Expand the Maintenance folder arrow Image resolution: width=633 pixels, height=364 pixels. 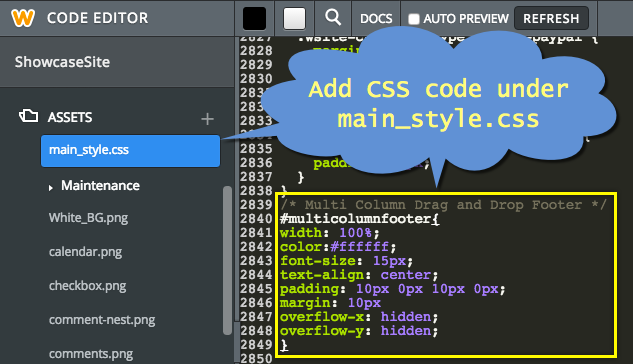pyautogui.click(x=50, y=188)
